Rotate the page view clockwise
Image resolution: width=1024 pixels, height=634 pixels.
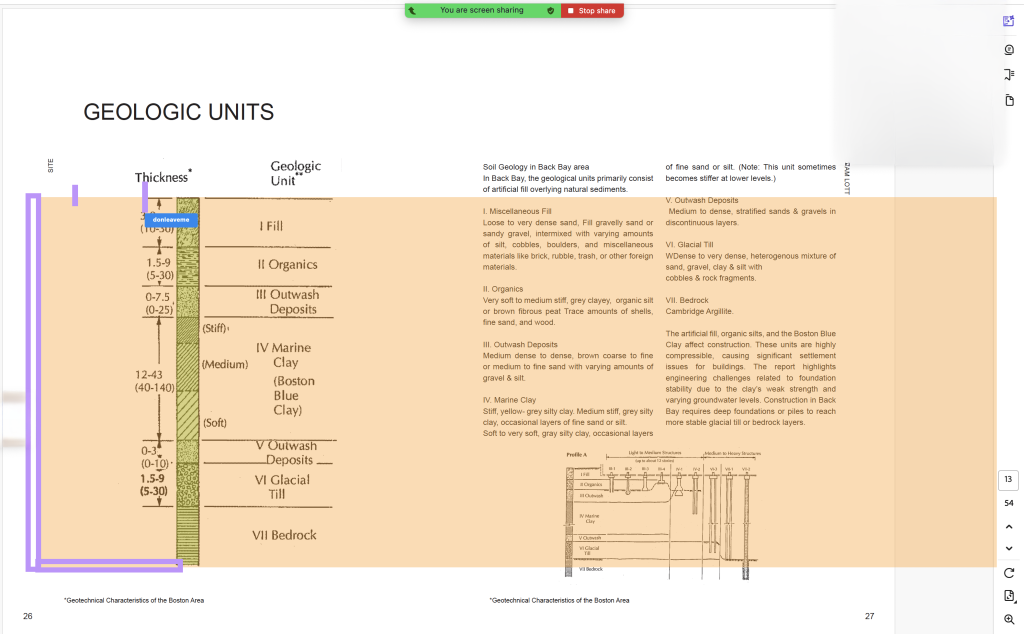pyautogui.click(x=1009, y=573)
